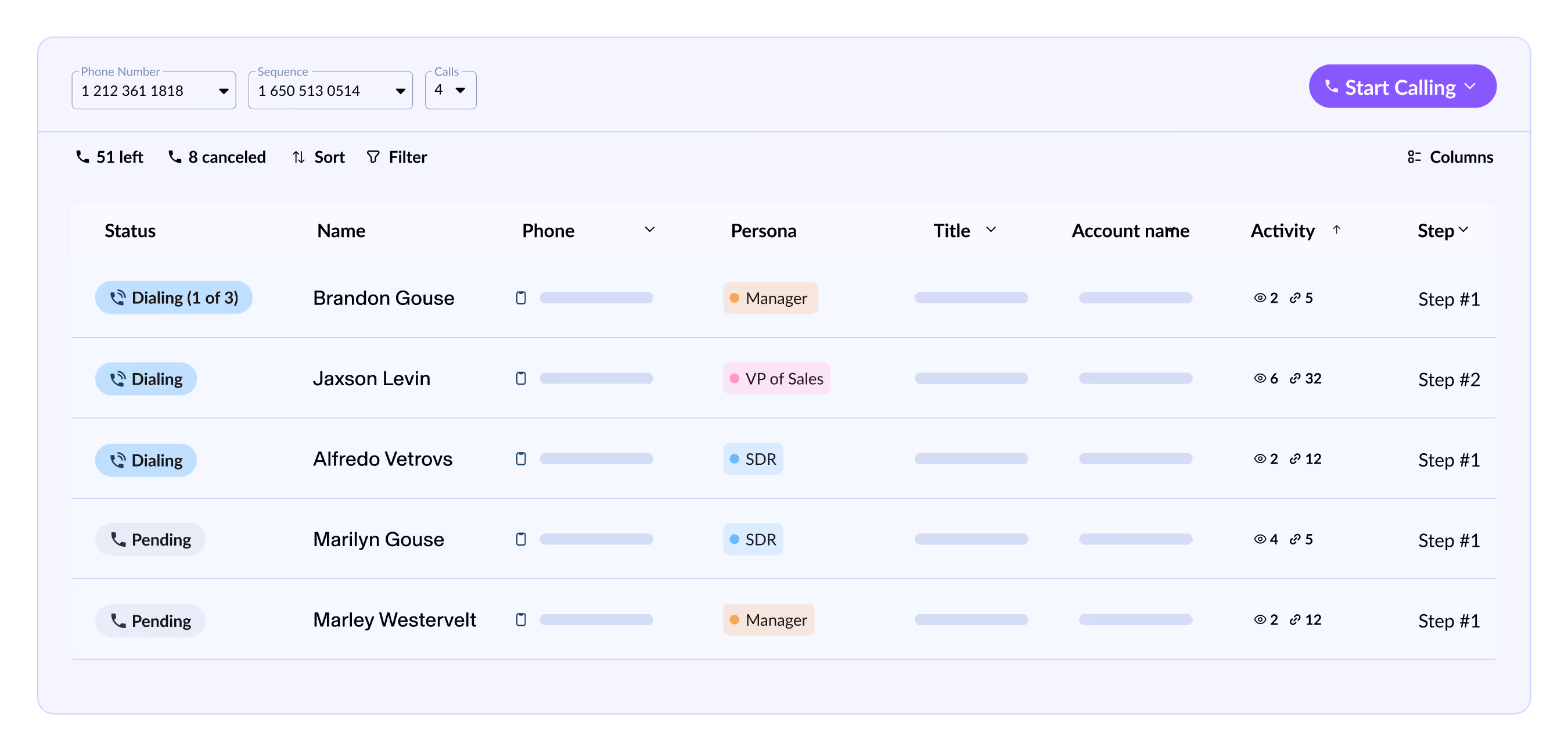This screenshot has width=1568, height=753.
Task: Select the name Brandon Gouse
Action: [383, 298]
